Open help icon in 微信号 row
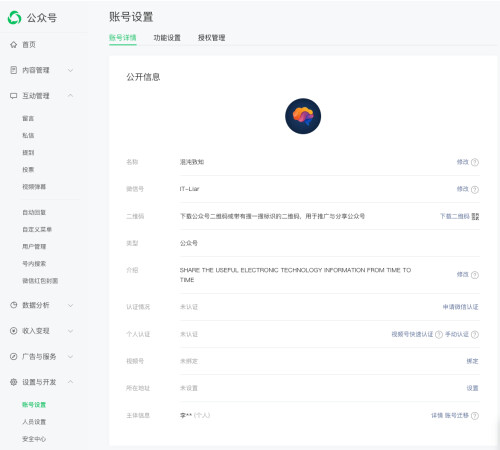Viewport: 500px width, 450px height. (x=475, y=189)
